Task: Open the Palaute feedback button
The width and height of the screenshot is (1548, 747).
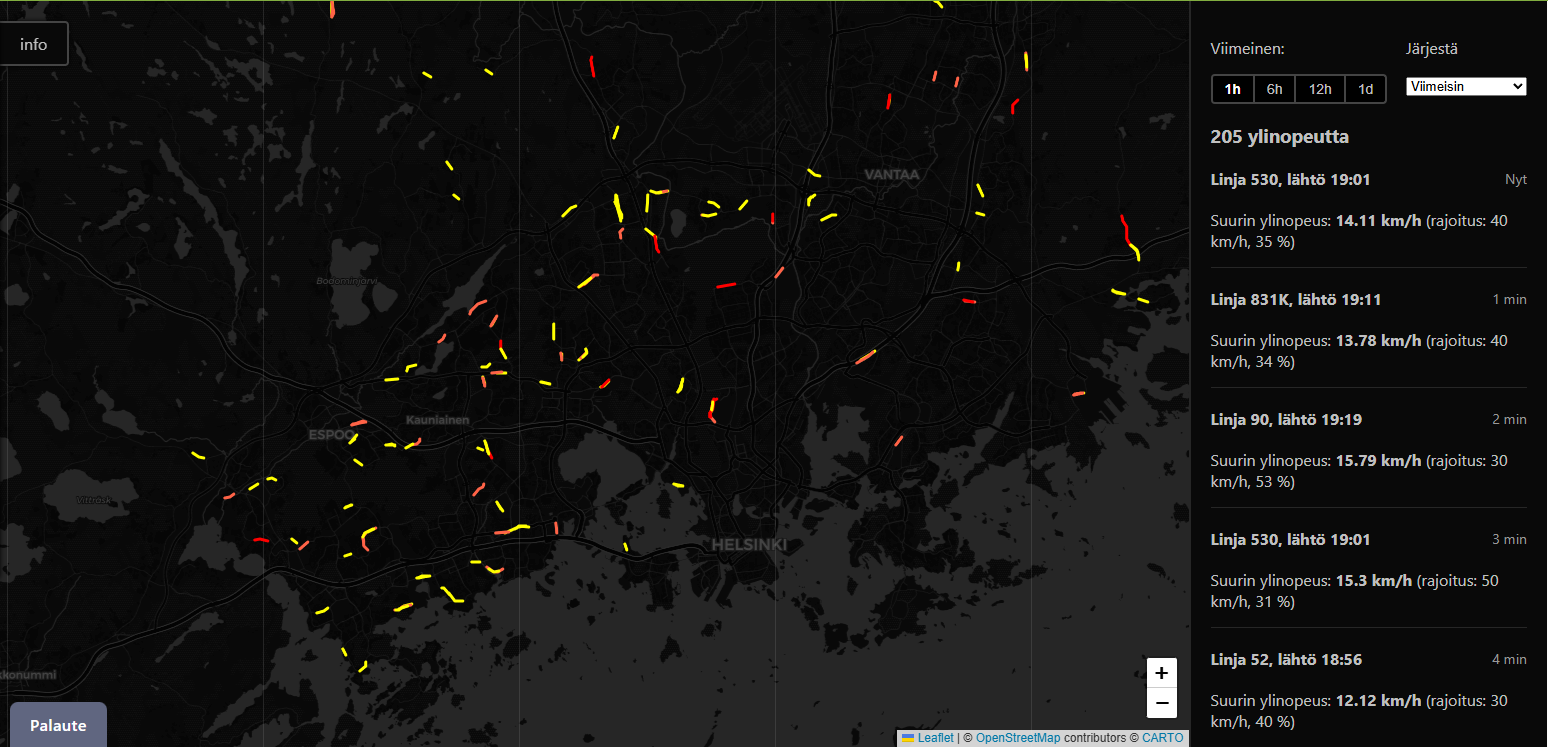Action: [58, 725]
